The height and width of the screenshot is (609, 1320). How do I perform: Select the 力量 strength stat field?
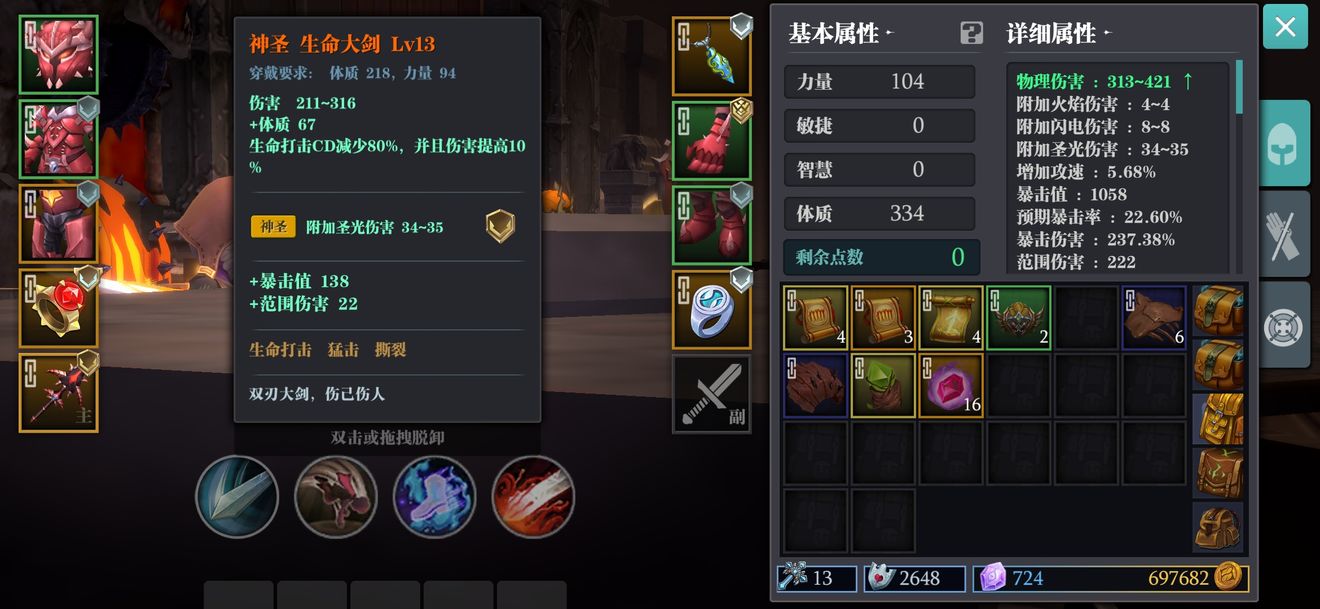point(879,82)
